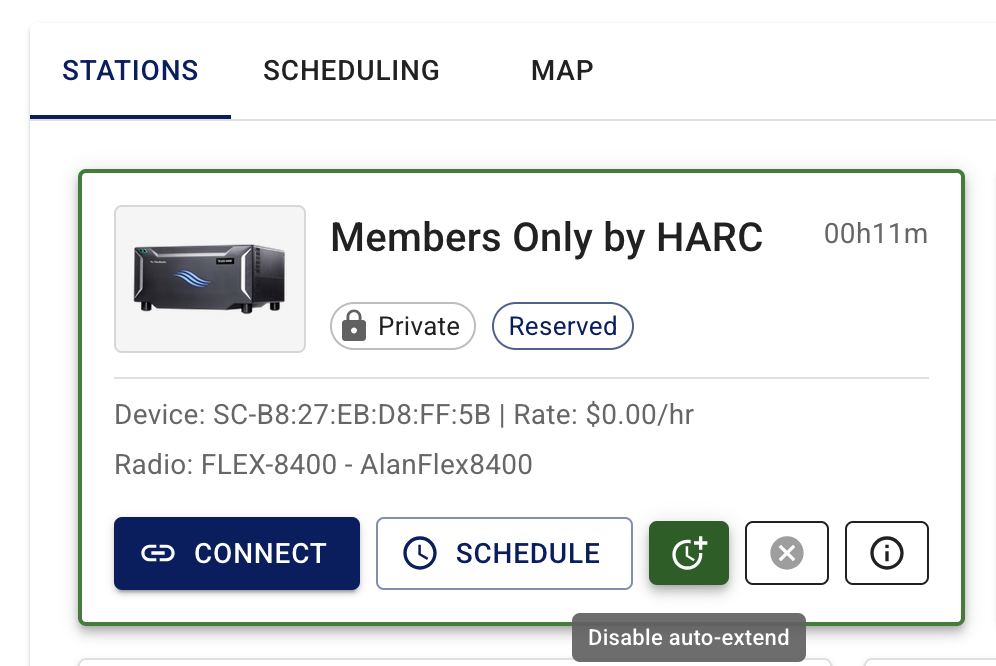
Task: Click the clock icon inside SCHEDULE button
Action: point(420,553)
